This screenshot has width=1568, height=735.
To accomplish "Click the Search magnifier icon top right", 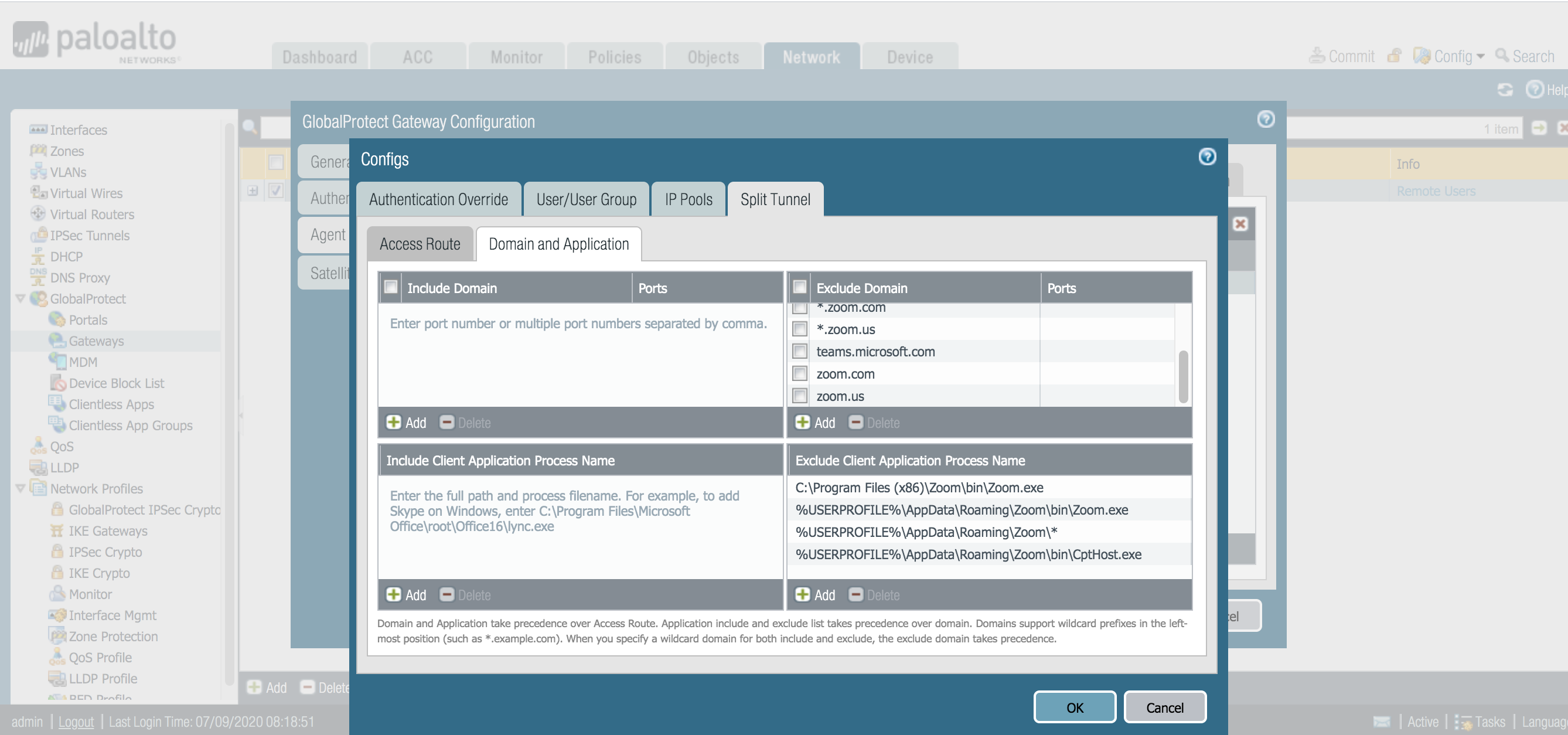I will point(1502,56).
